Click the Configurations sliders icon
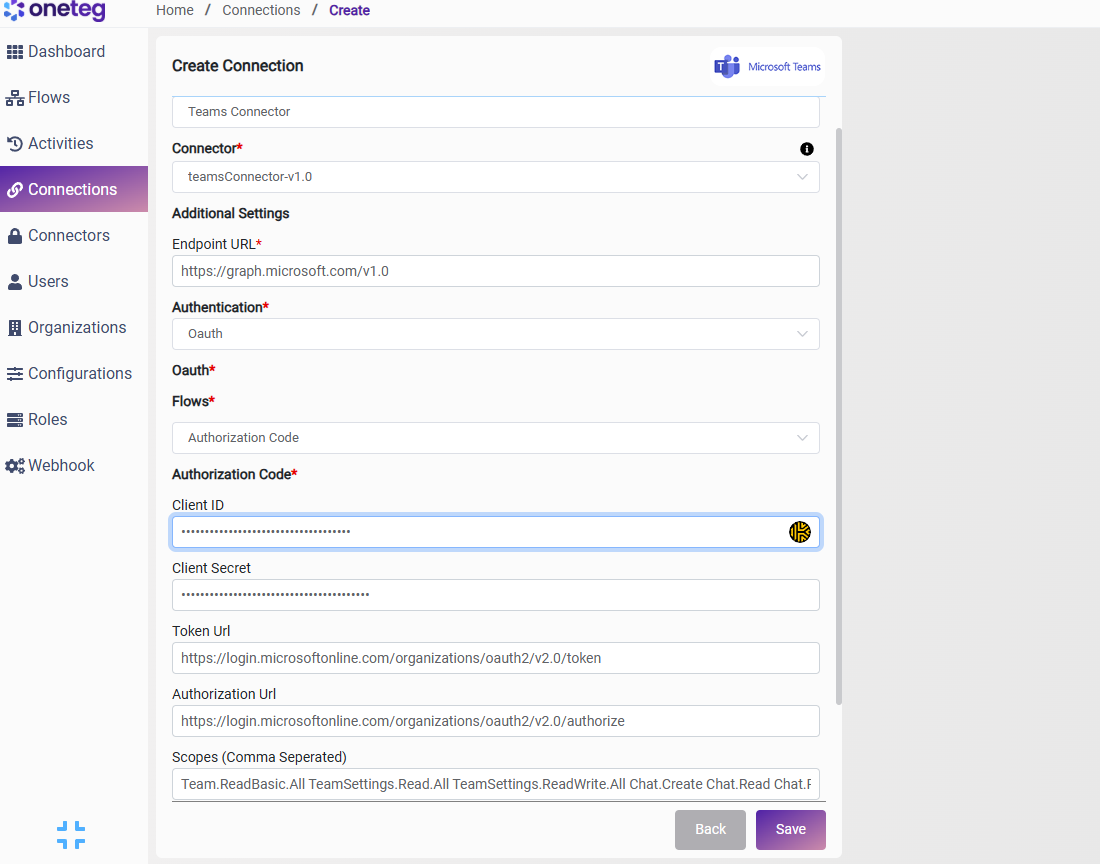 (15, 374)
